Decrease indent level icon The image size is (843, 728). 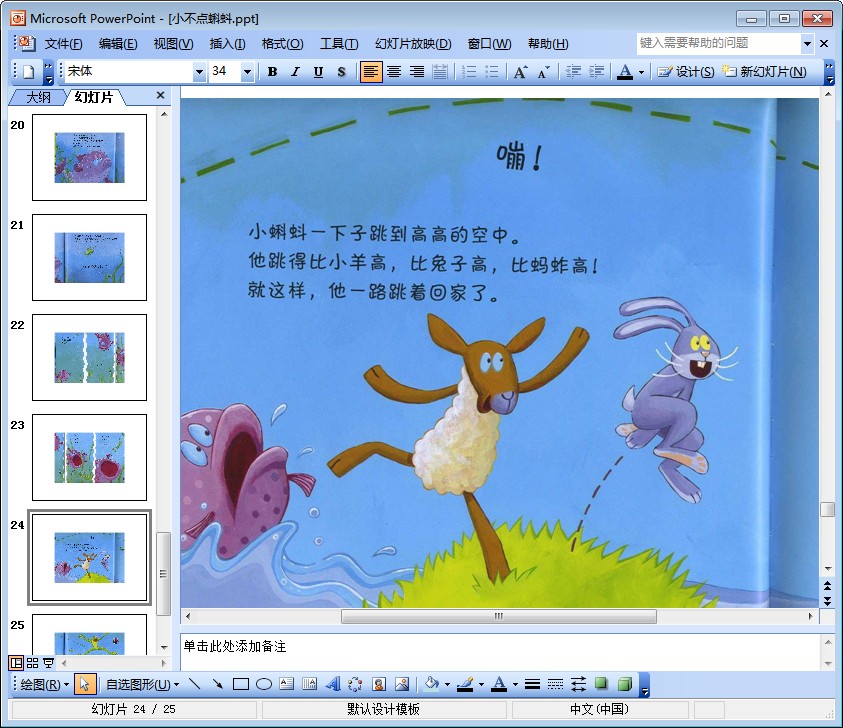574,72
